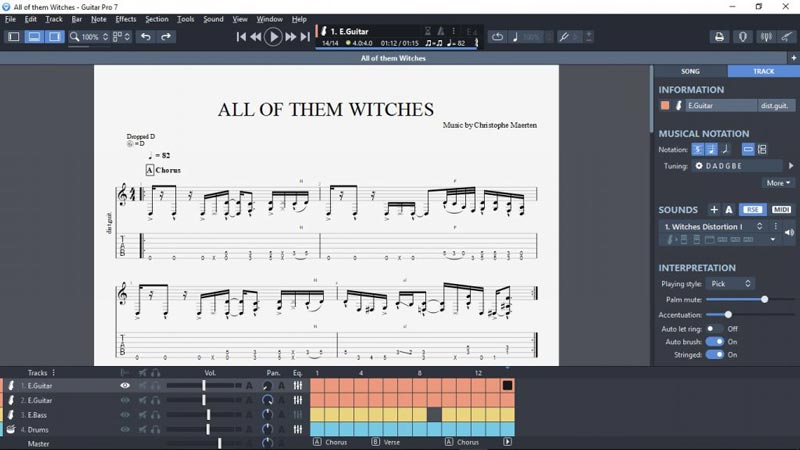Toggle Auto let ring switch

tap(714, 329)
